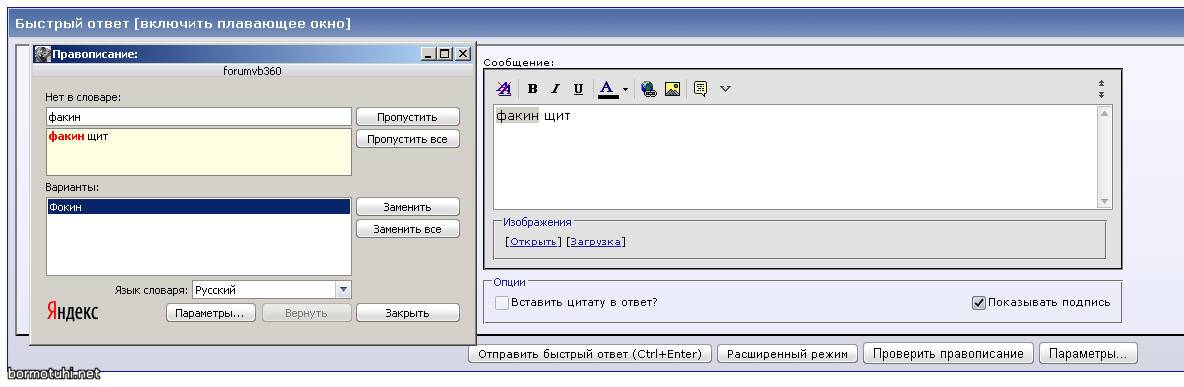Image resolution: width=1184 pixels, height=387 pixels.
Task: Click the Заменить button
Action: 408,207
